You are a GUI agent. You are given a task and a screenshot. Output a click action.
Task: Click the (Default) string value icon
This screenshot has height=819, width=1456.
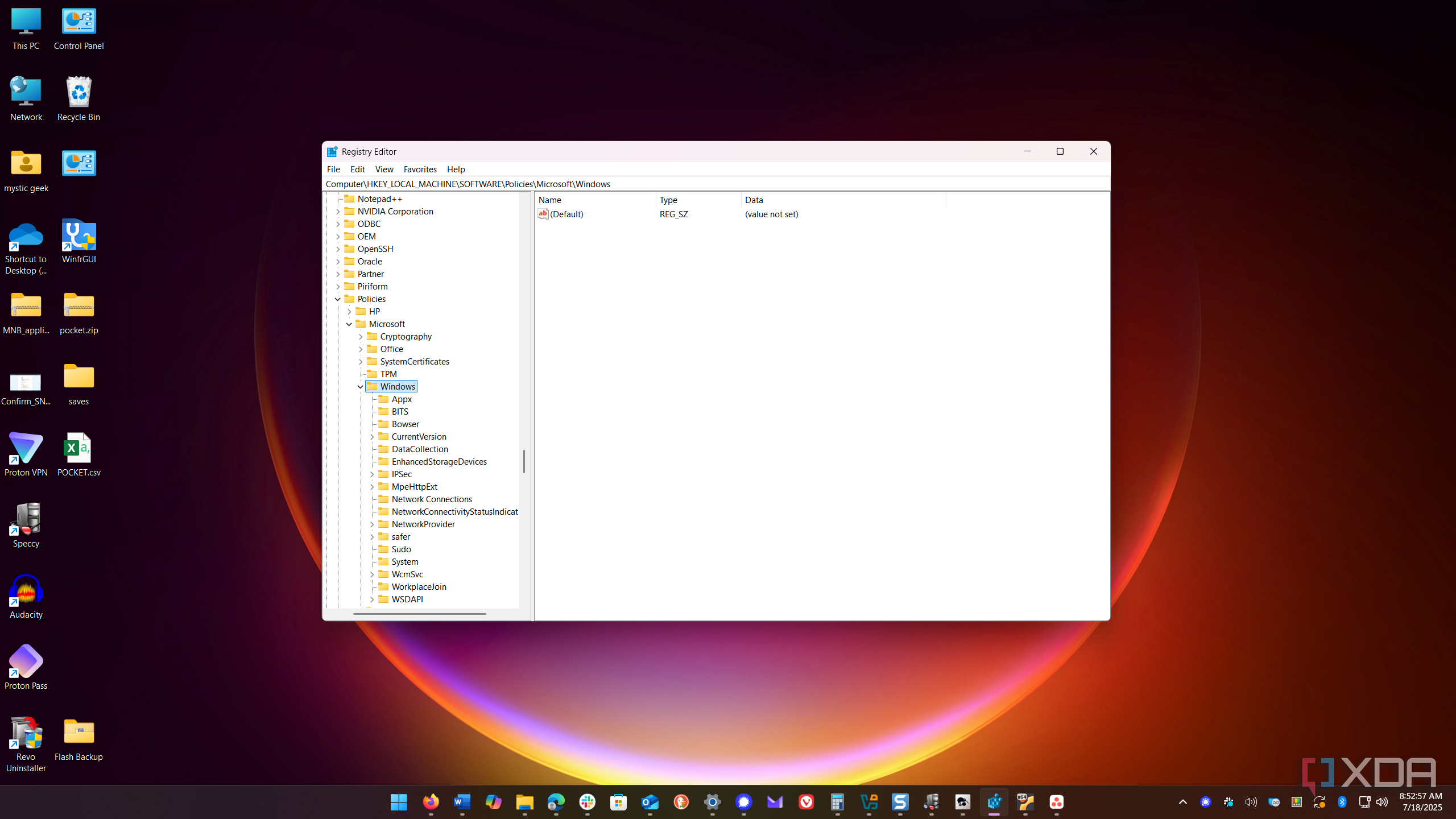pyautogui.click(x=543, y=214)
